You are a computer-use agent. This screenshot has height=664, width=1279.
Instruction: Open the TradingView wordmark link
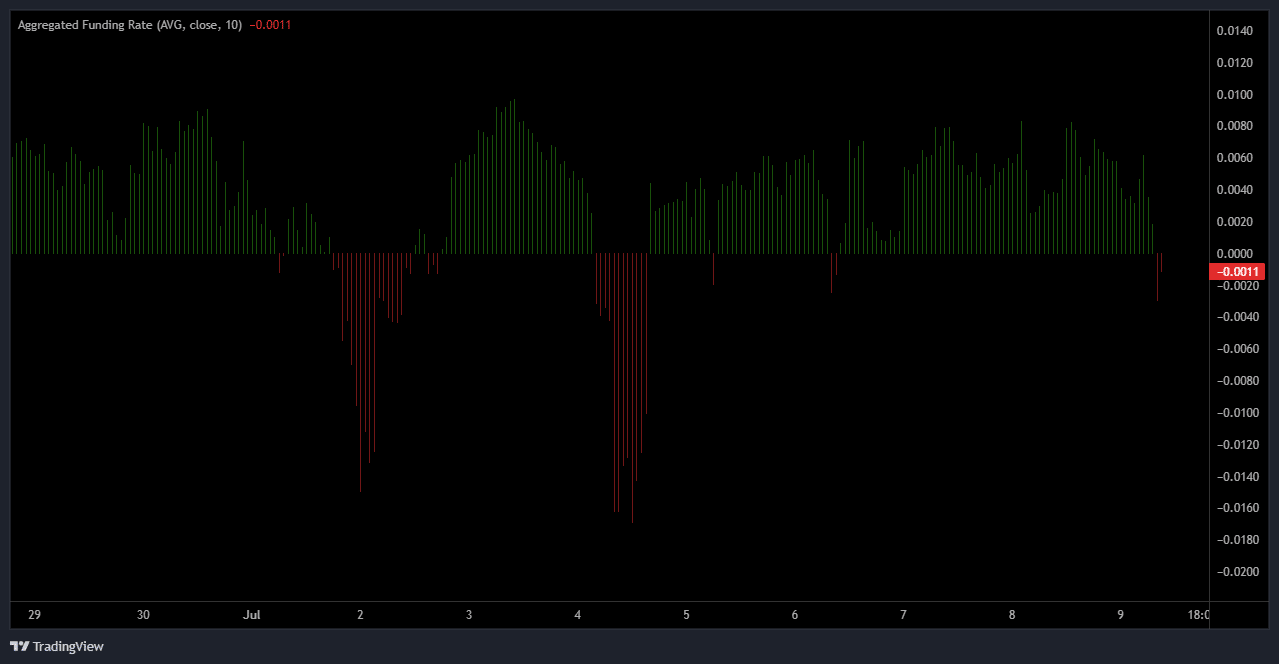coord(67,646)
